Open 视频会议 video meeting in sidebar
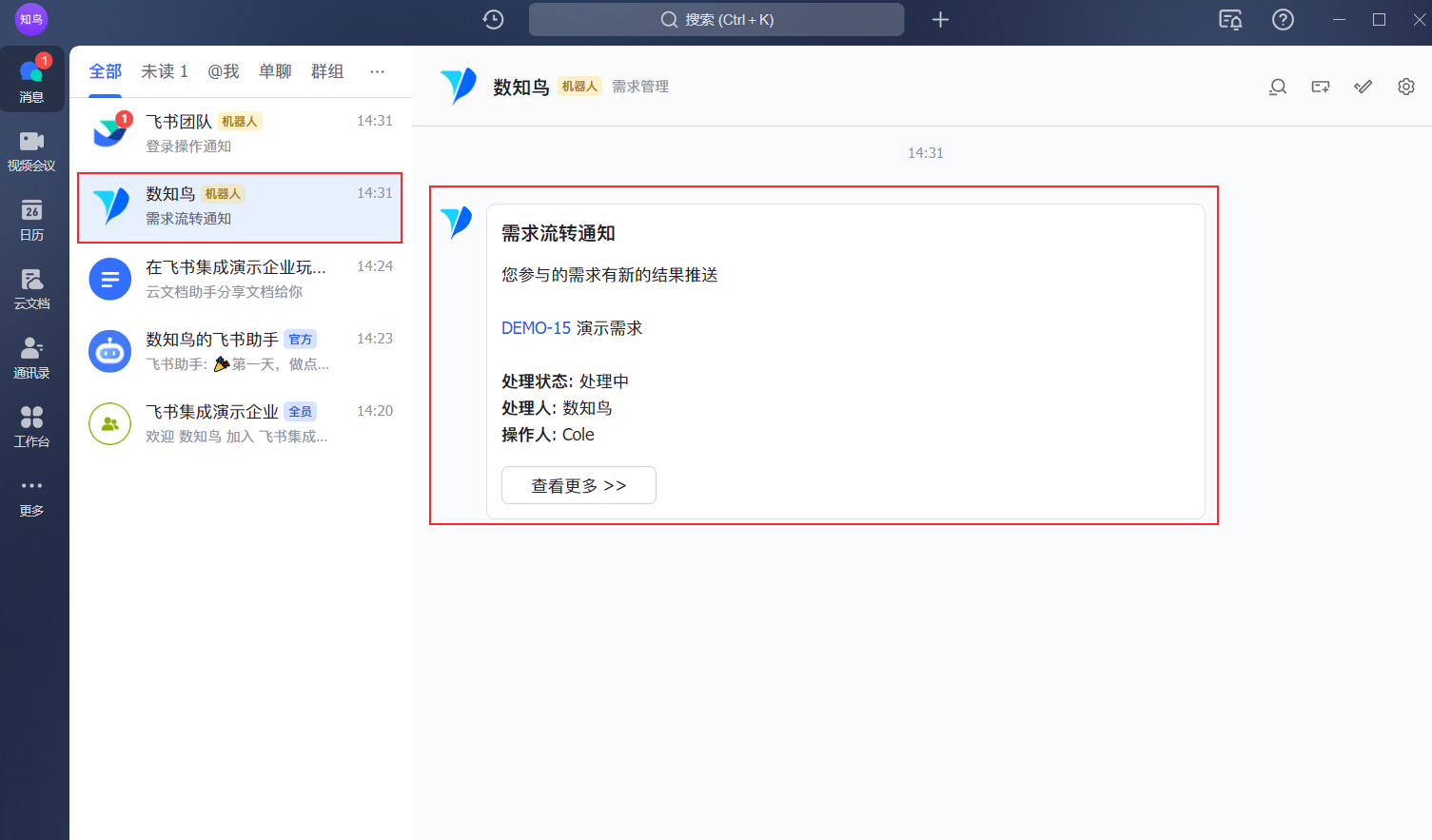Viewport: 1432px width, 840px height. pos(32,151)
